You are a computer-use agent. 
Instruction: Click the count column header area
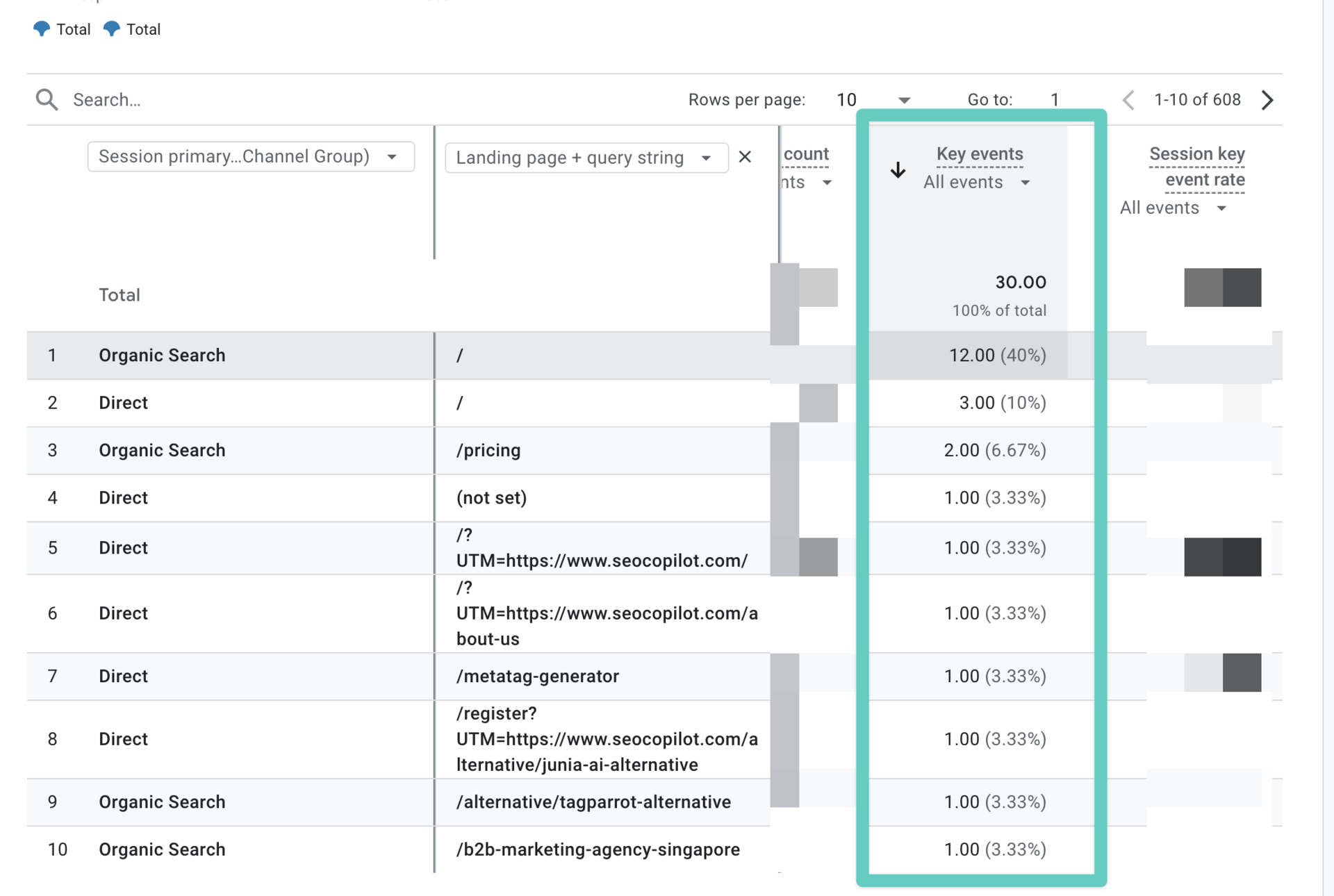(x=806, y=154)
